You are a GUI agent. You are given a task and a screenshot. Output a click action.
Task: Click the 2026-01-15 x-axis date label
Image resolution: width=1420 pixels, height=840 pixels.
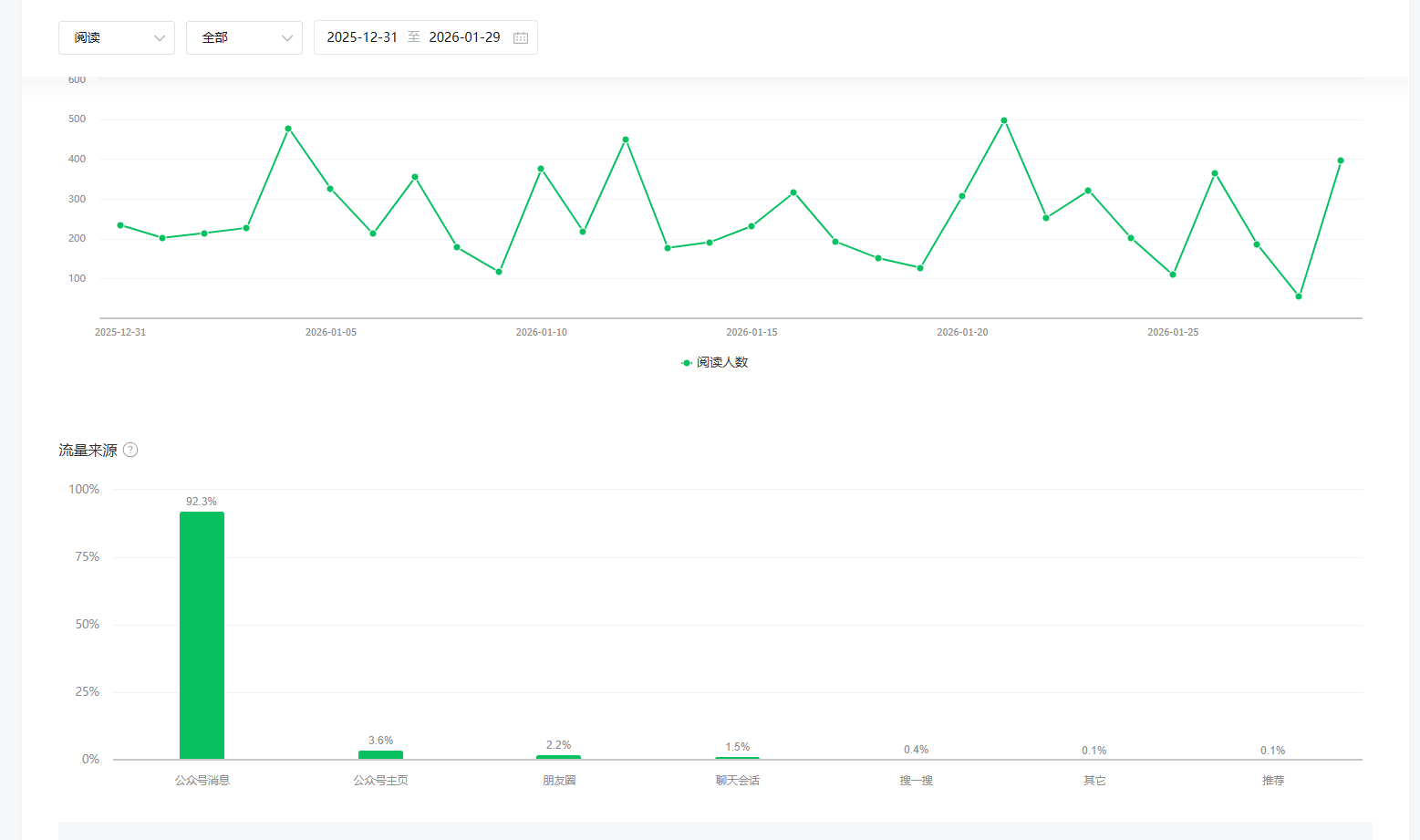point(751,332)
